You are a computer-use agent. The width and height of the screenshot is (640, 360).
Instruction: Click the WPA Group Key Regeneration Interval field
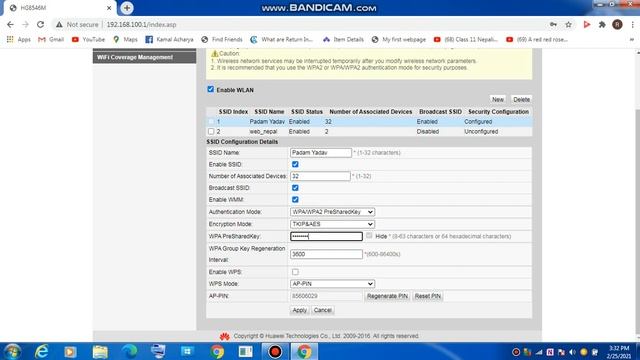326,254
